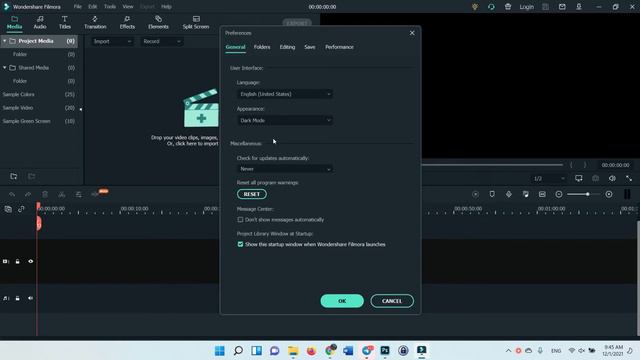Check Don't show messages automatically
Screen dimensions: 640x360
coord(240,220)
